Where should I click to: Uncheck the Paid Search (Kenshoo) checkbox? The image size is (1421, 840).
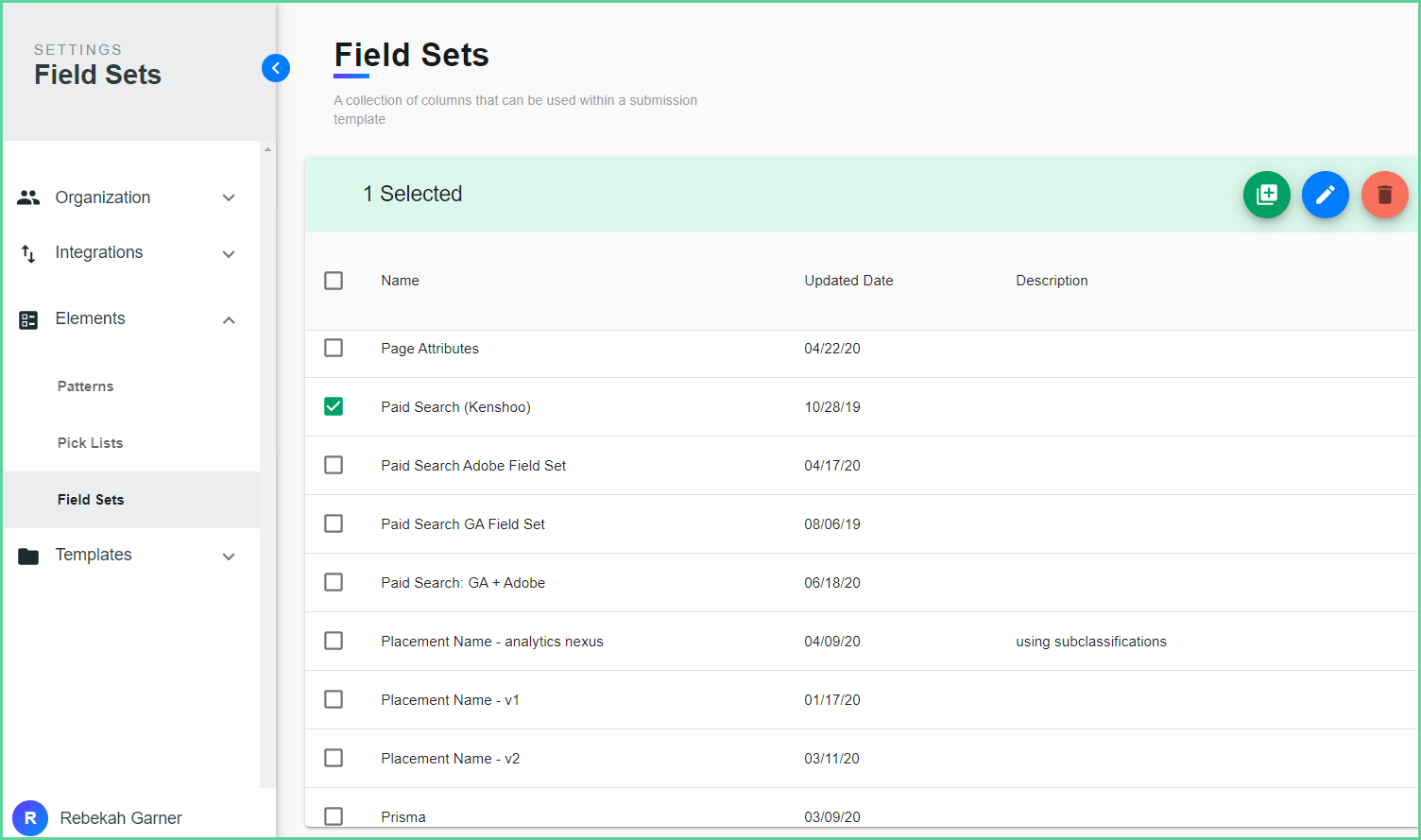pos(334,406)
